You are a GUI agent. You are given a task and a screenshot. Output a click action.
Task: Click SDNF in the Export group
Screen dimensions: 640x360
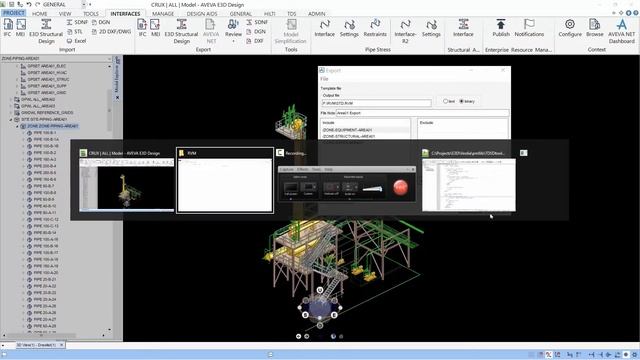[x=257, y=22]
